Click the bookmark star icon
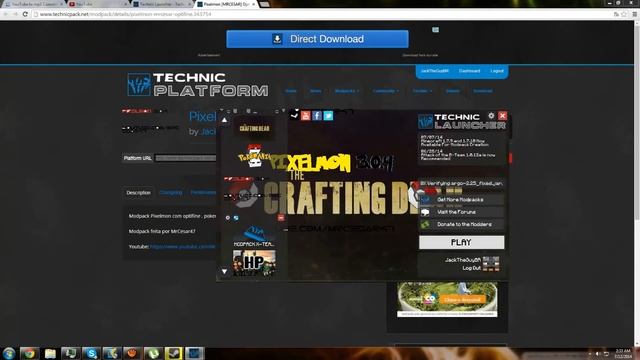 pos(624,14)
